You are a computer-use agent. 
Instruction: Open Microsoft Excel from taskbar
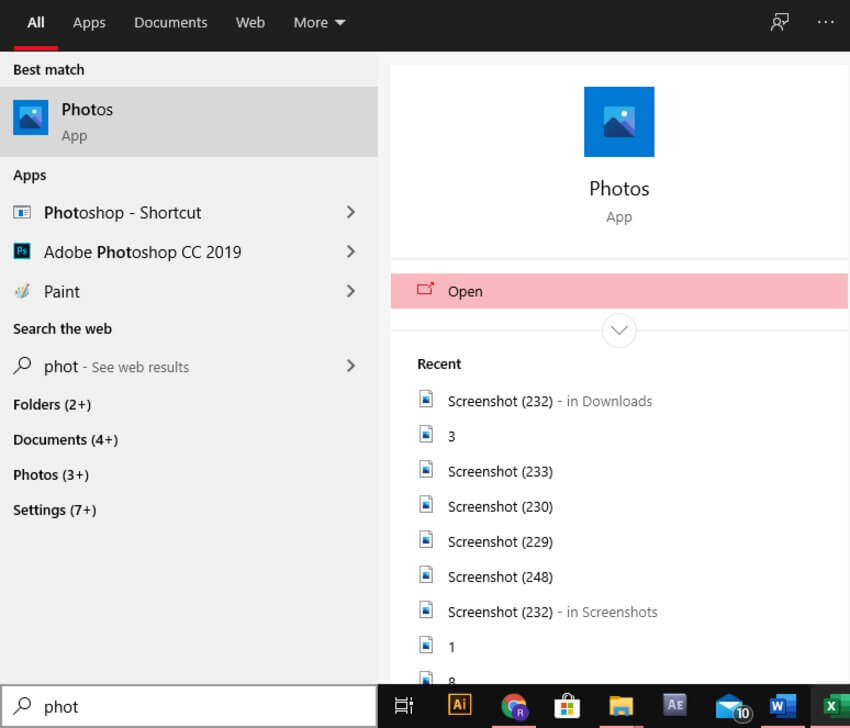[835, 706]
